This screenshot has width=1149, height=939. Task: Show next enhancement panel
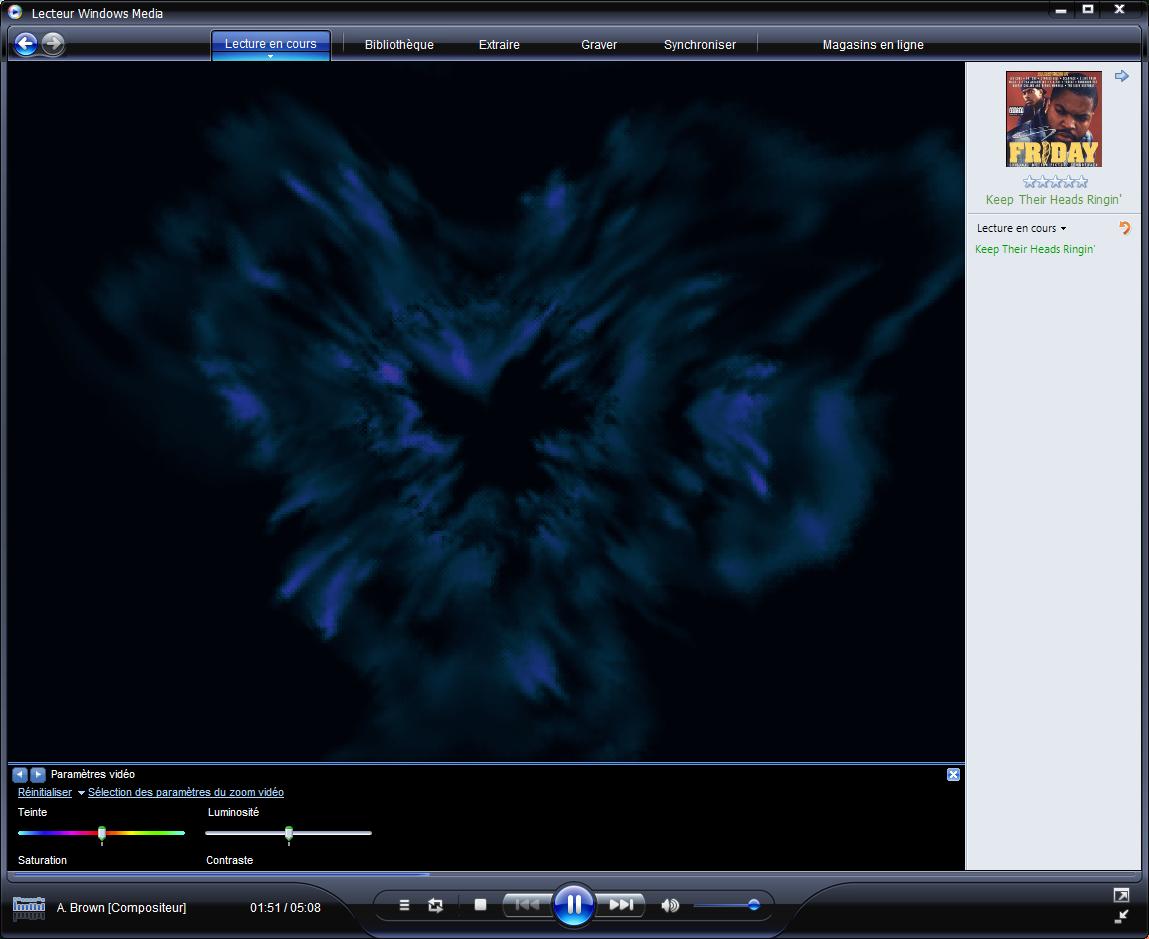38,774
